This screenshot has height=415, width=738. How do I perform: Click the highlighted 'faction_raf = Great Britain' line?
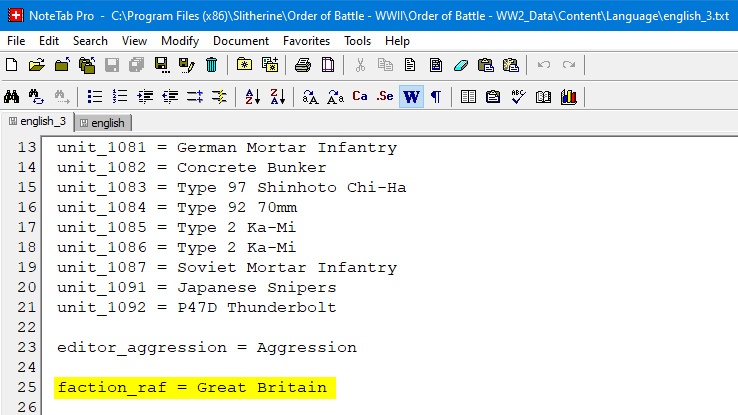click(194, 388)
